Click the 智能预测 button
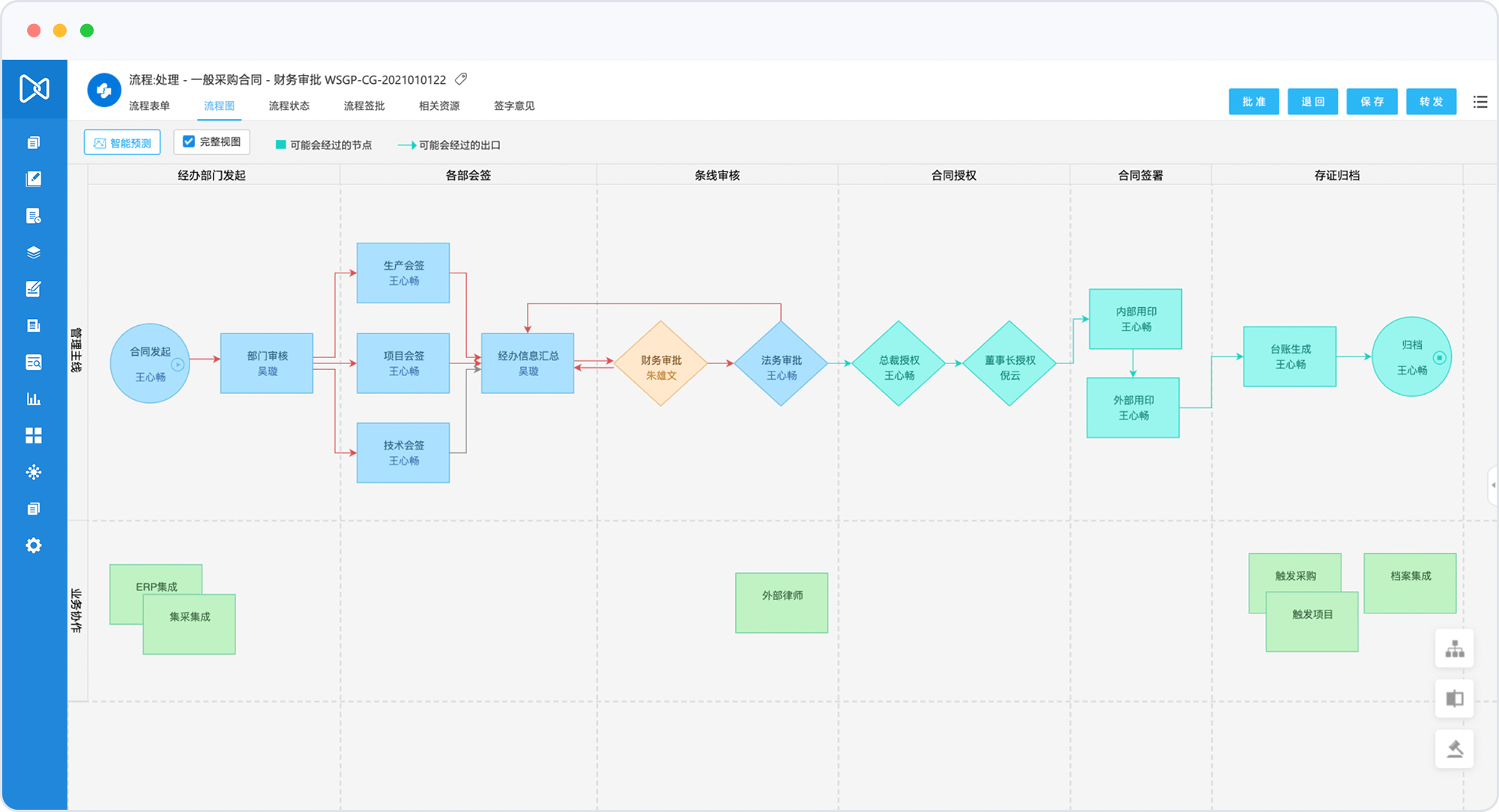Image resolution: width=1499 pixels, height=812 pixels. click(x=122, y=142)
